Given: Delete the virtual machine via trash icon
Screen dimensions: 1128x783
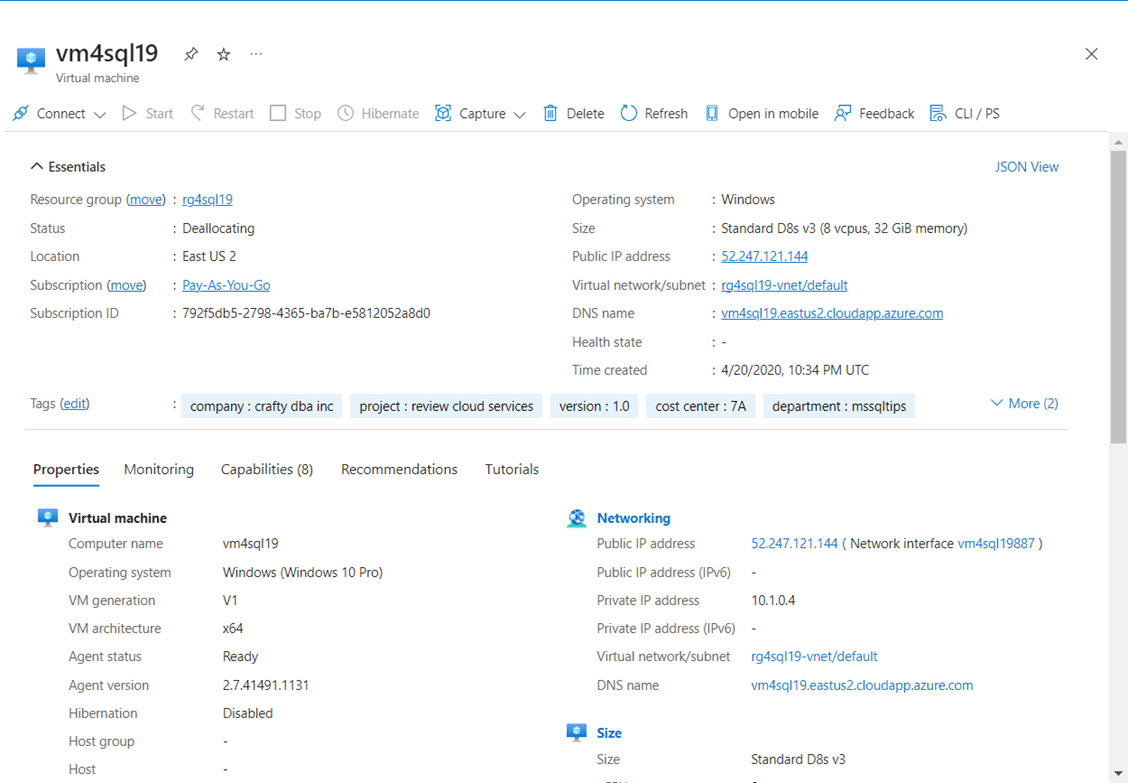Looking at the screenshot, I should tap(550, 113).
